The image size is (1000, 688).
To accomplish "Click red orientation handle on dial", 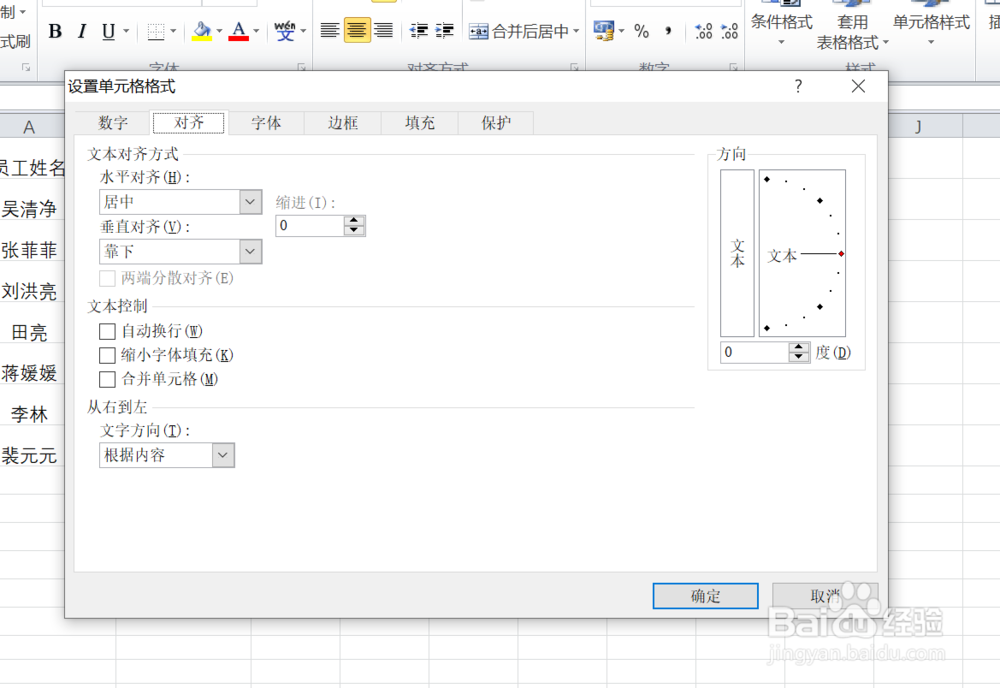I will coord(841,254).
